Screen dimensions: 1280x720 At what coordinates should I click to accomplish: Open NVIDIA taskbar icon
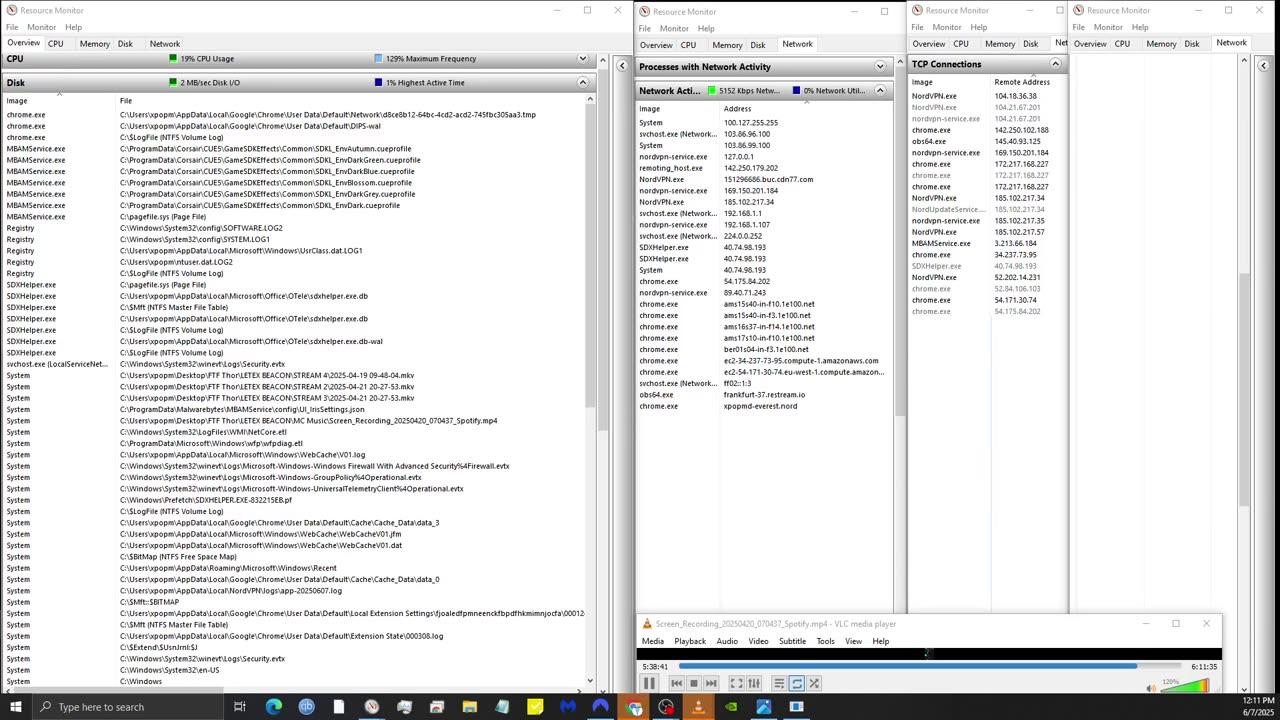tap(731, 707)
